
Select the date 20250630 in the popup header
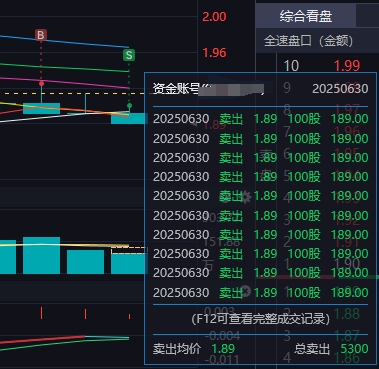[x=340, y=89]
